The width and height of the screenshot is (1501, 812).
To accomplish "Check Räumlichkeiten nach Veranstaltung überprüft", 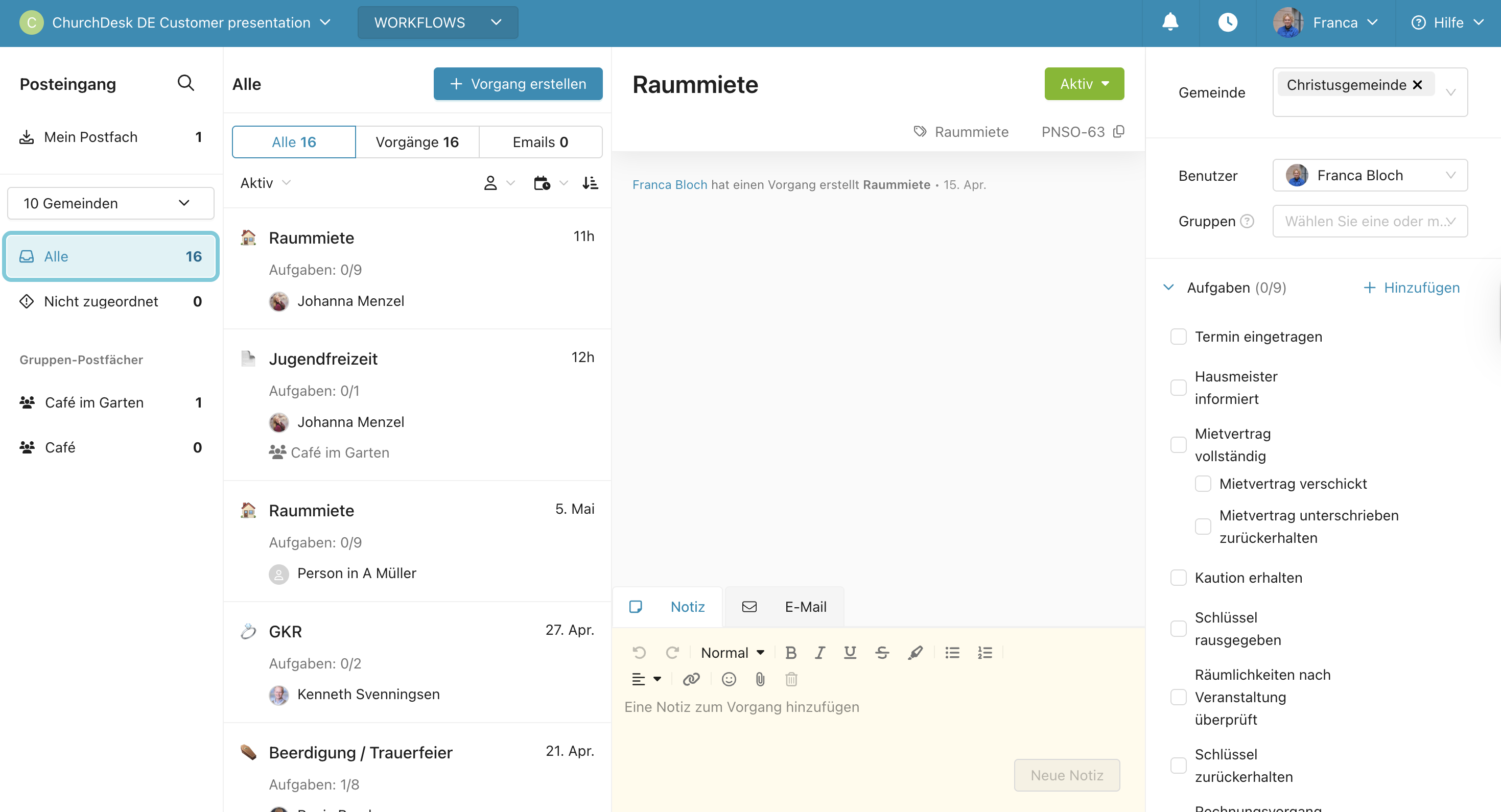I will coord(1178,697).
